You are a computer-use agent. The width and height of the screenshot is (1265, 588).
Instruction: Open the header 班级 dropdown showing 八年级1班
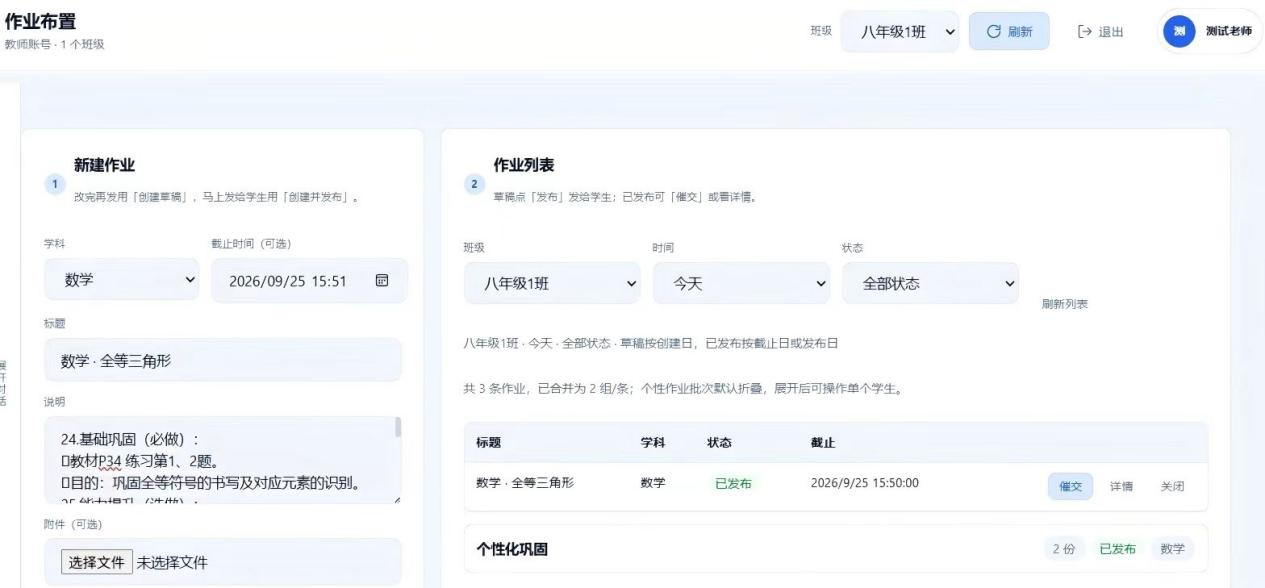(900, 32)
